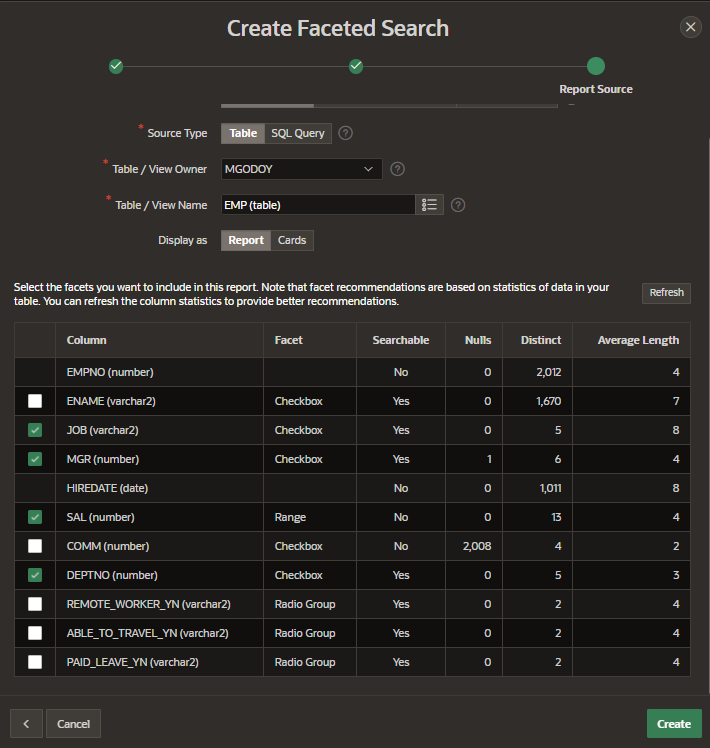The image size is (710, 748).
Task: Select the Report display option
Action: point(245,240)
